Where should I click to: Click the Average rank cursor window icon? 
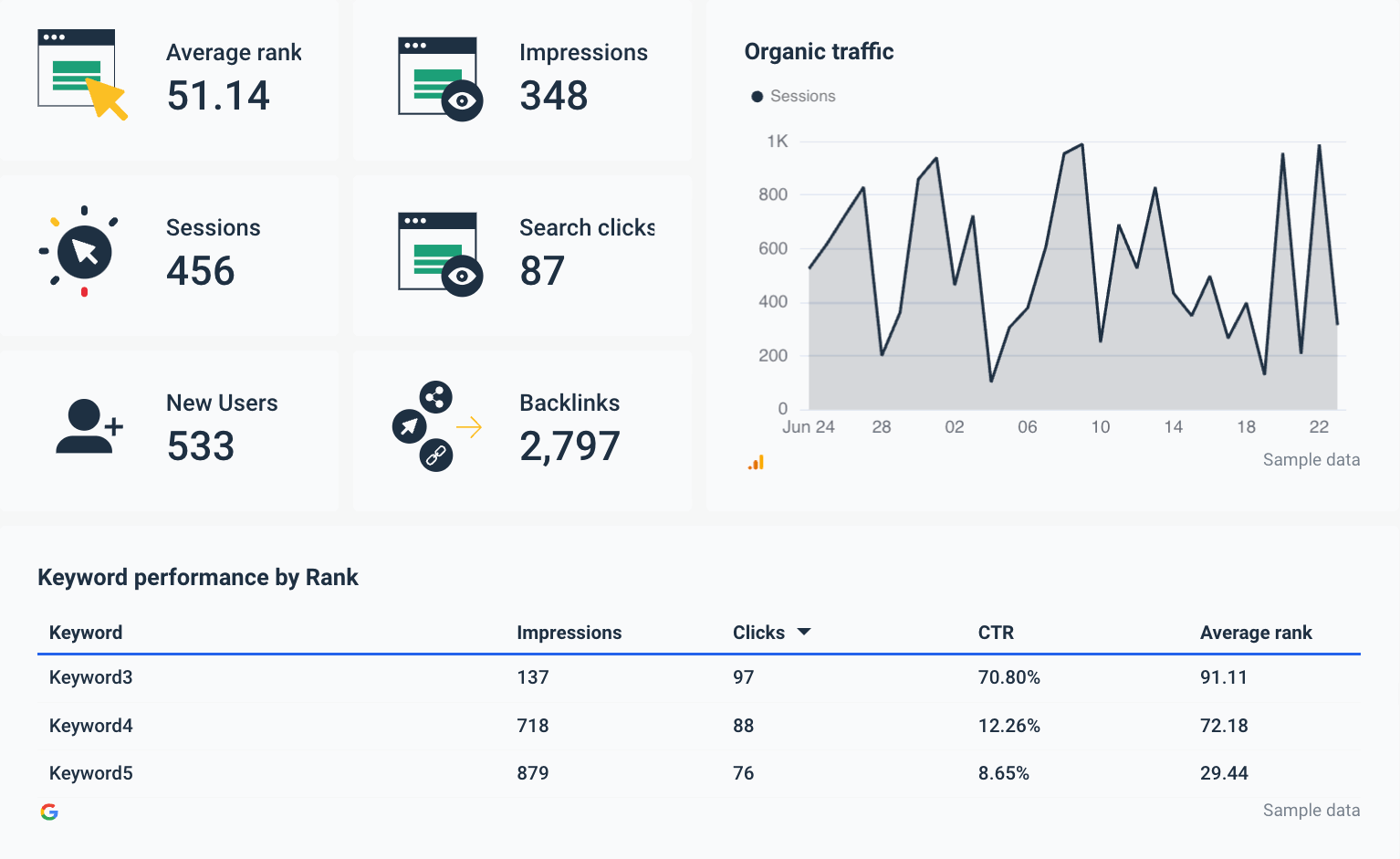pyautogui.click(x=82, y=75)
